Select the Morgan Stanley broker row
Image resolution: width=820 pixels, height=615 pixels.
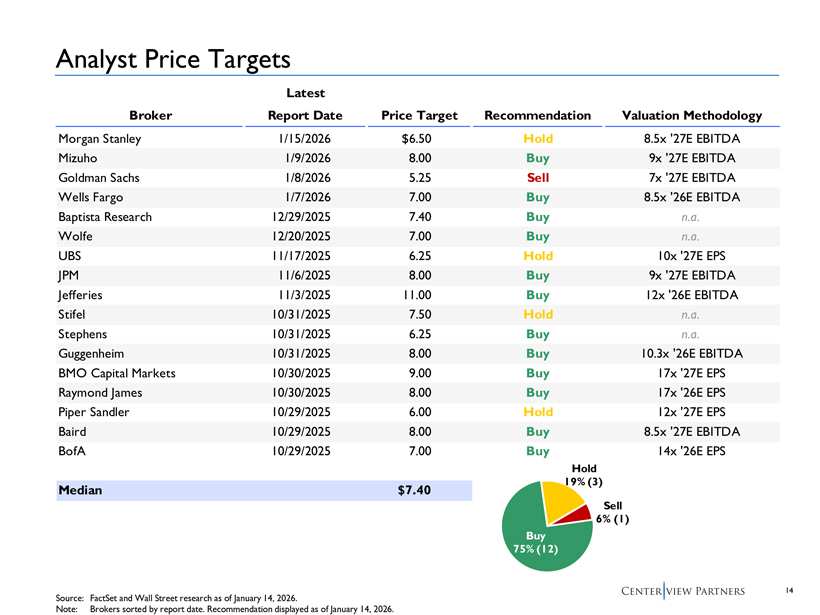click(418, 139)
